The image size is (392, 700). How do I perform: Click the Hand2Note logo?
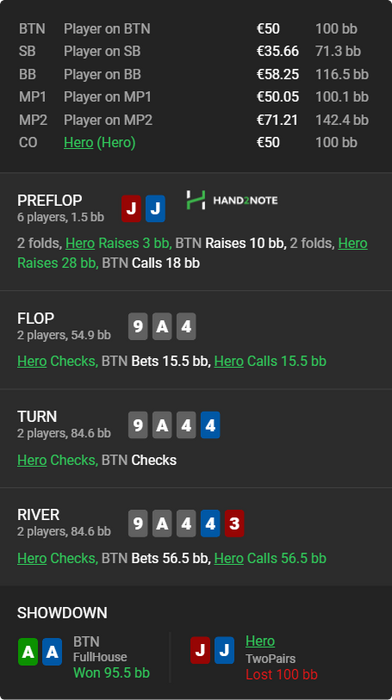(232, 200)
